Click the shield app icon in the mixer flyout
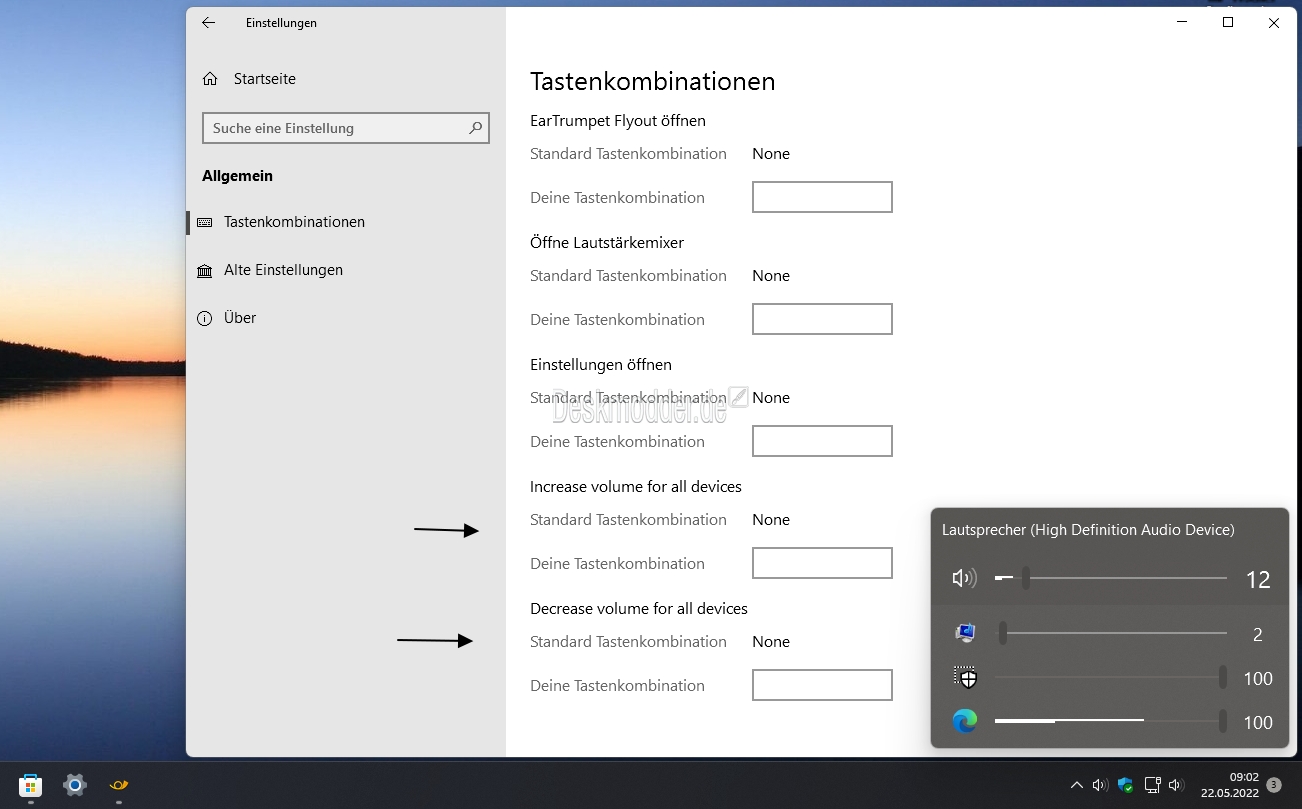This screenshot has height=809, width=1302. click(x=965, y=678)
